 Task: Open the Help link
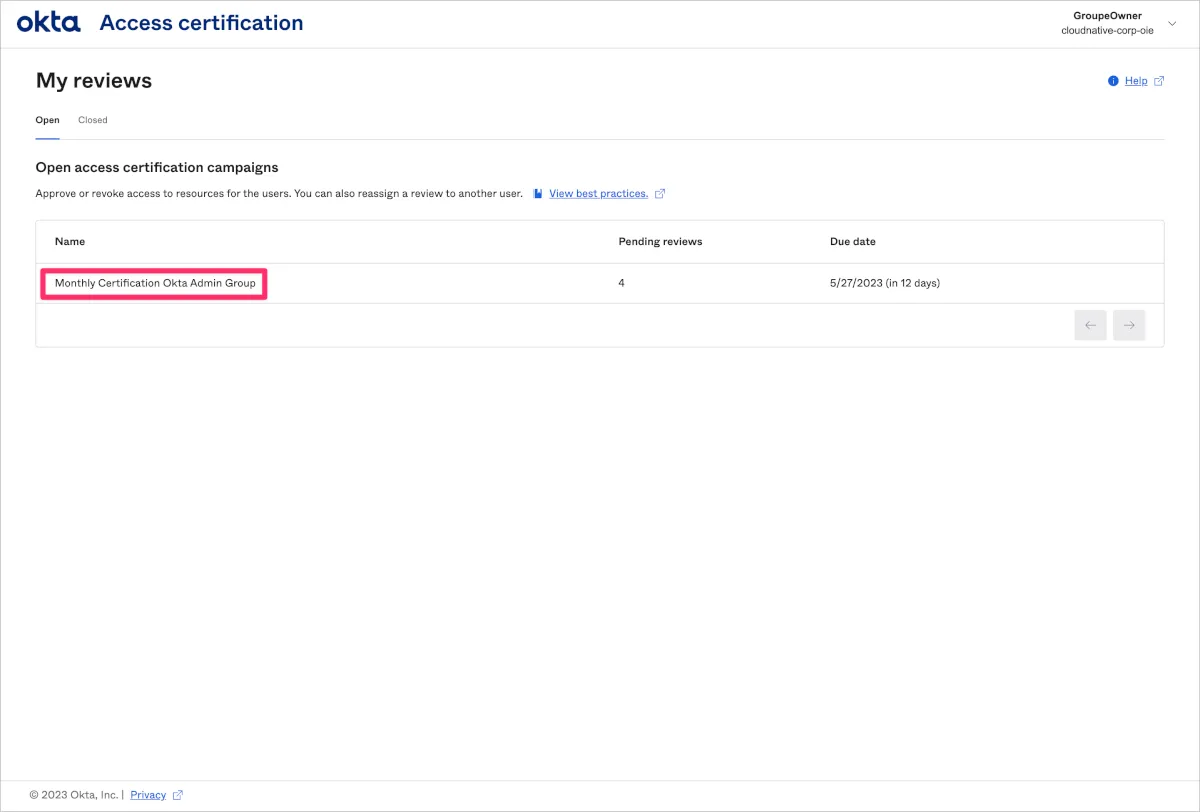(x=1136, y=81)
